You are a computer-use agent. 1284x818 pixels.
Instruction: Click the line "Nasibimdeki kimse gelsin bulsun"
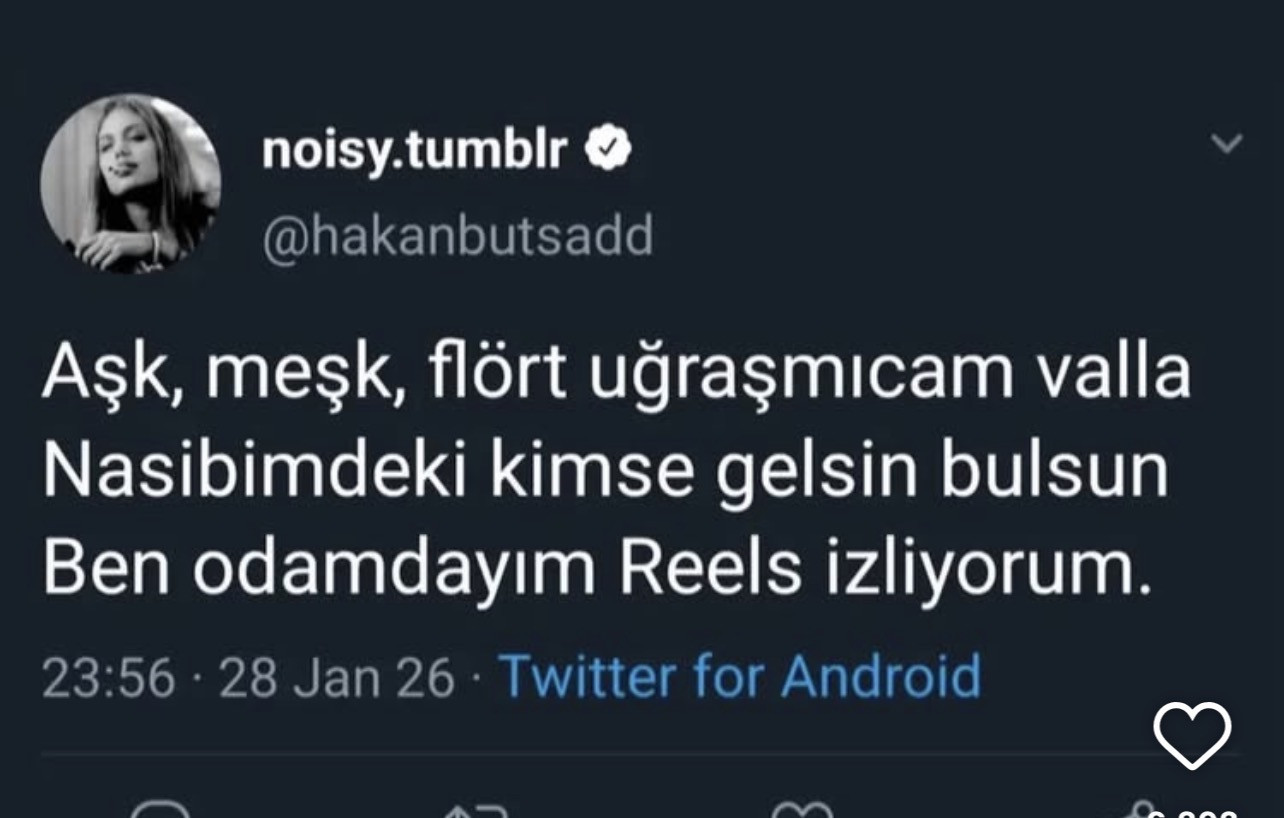pos(605,470)
